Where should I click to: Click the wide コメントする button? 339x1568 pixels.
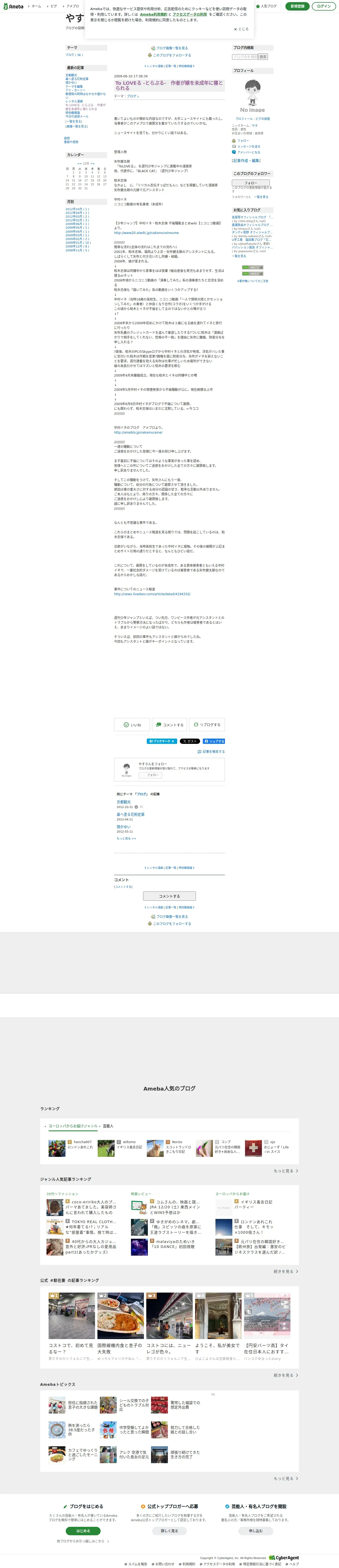click(x=169, y=896)
